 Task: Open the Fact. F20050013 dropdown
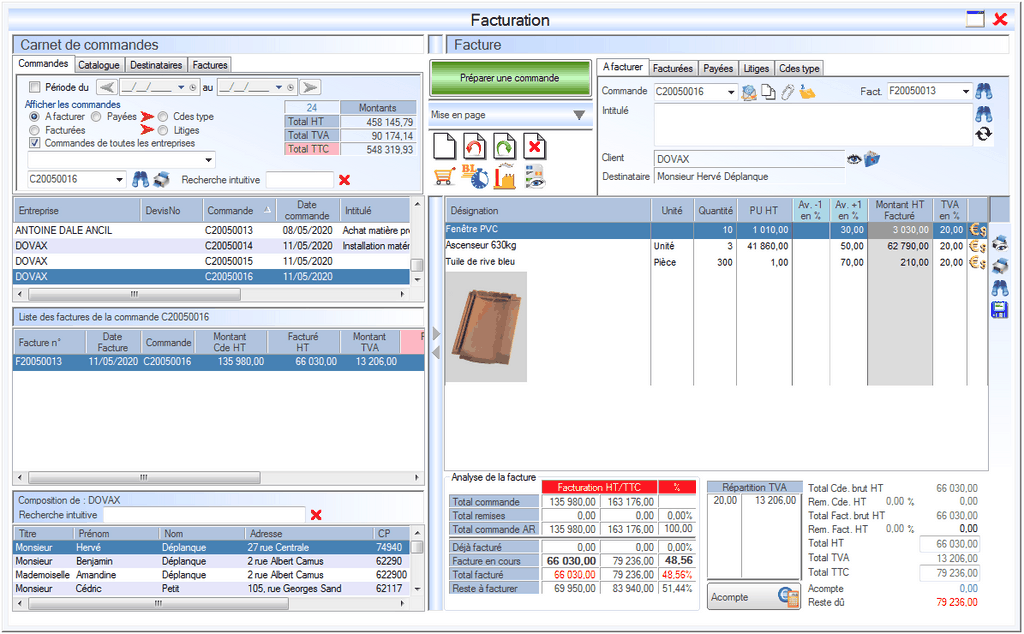point(965,91)
